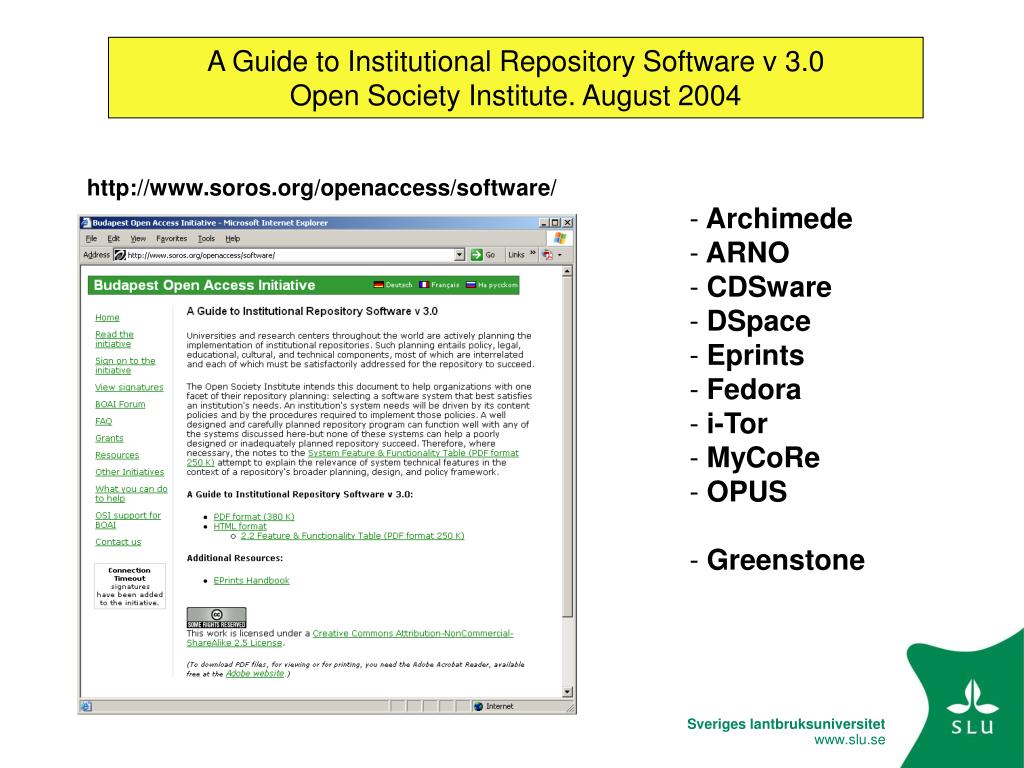Open Contact us link
This screenshot has width=1024, height=768.
click(118, 542)
